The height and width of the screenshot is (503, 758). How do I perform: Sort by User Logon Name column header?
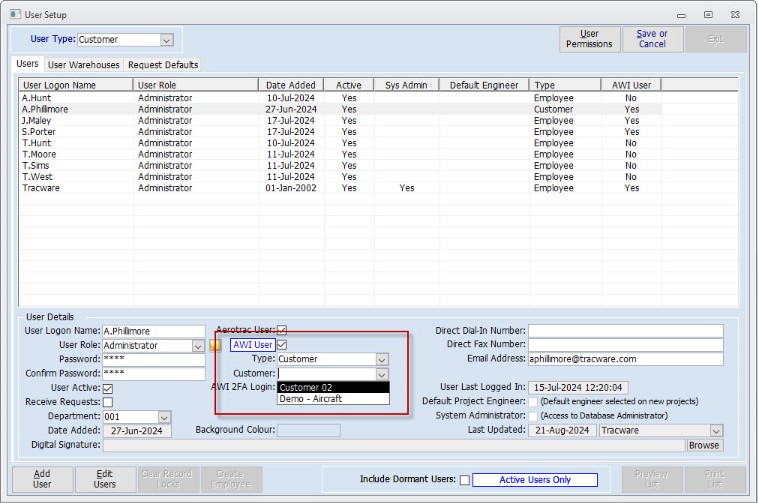point(76,85)
